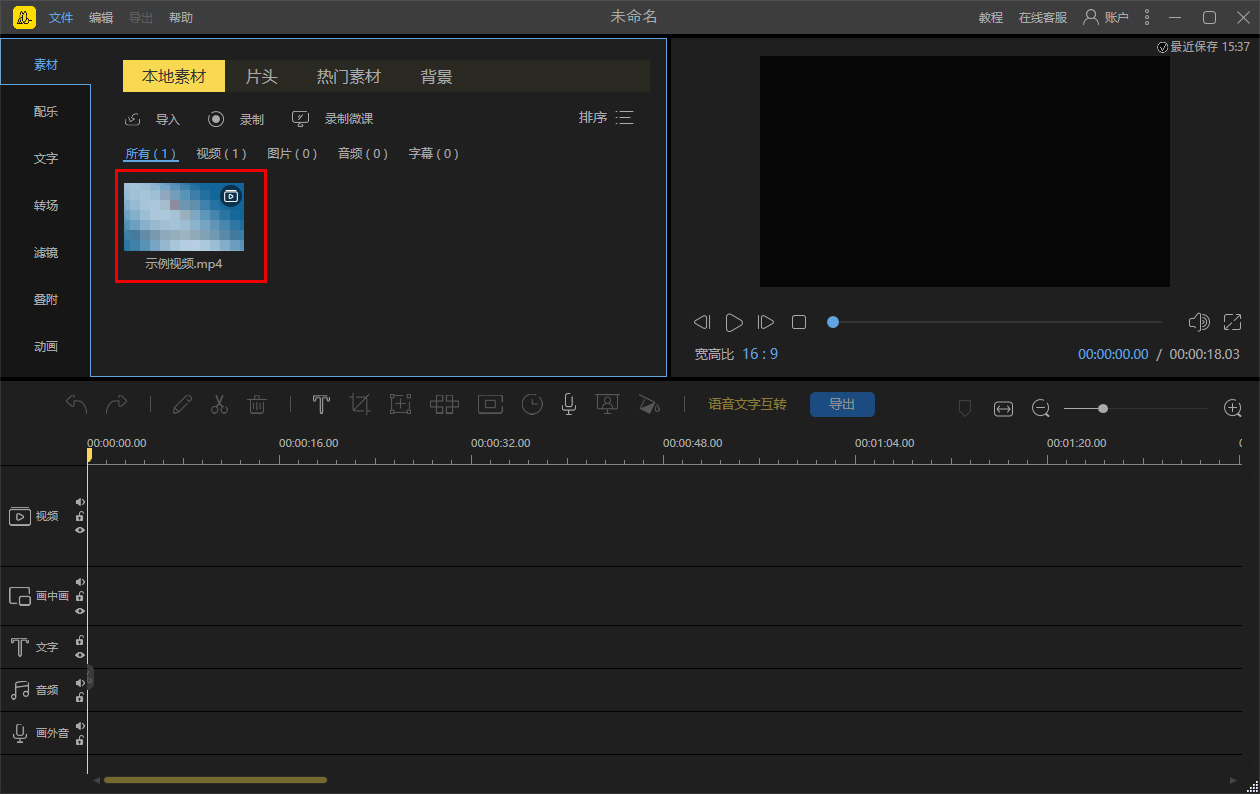Click fit-timeline-to-window icon

click(x=1003, y=409)
